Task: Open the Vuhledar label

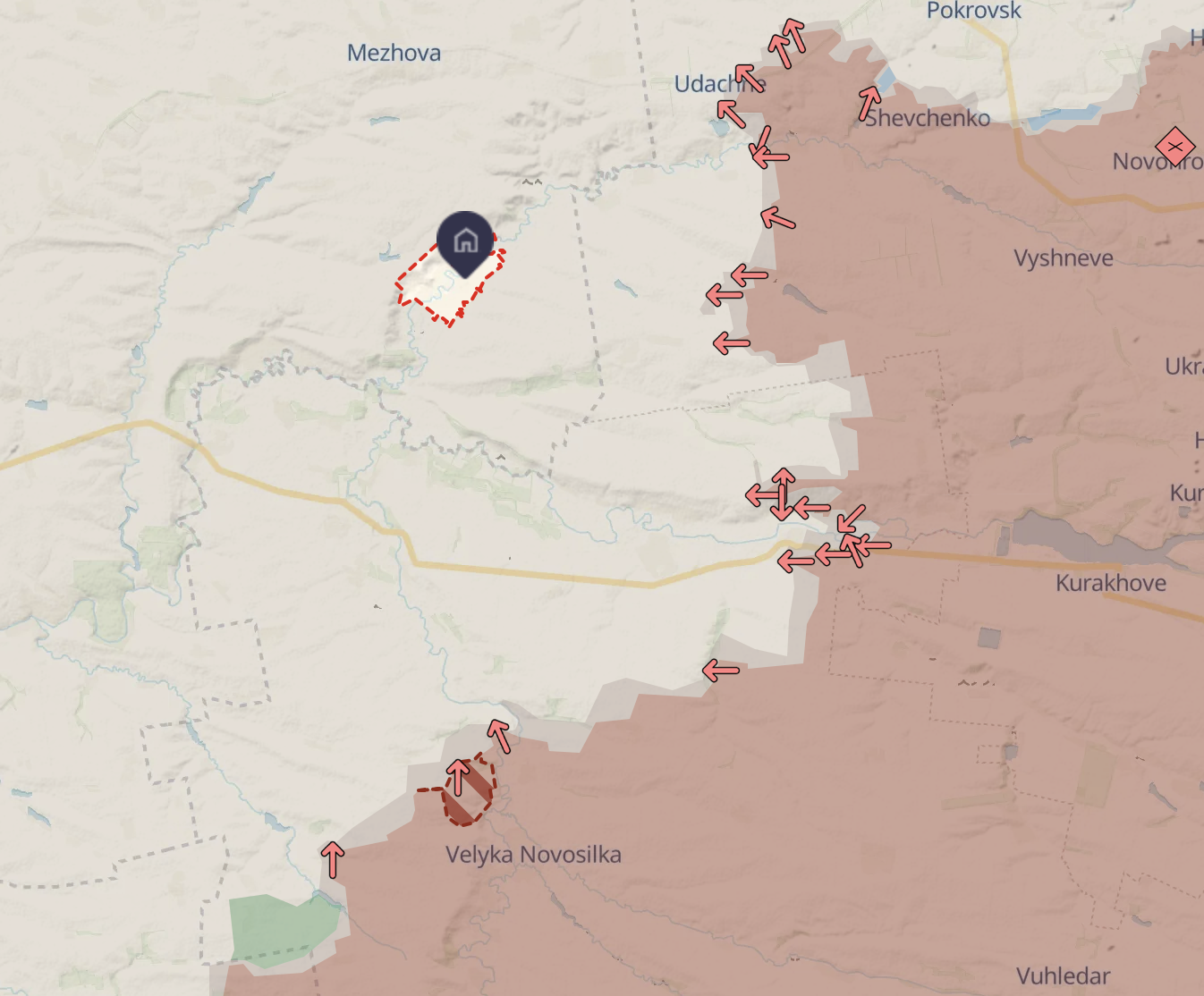Action: pos(1063,976)
